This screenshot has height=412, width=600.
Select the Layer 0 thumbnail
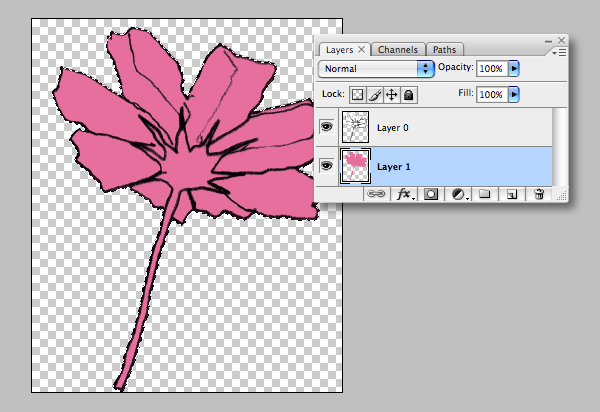click(355, 127)
